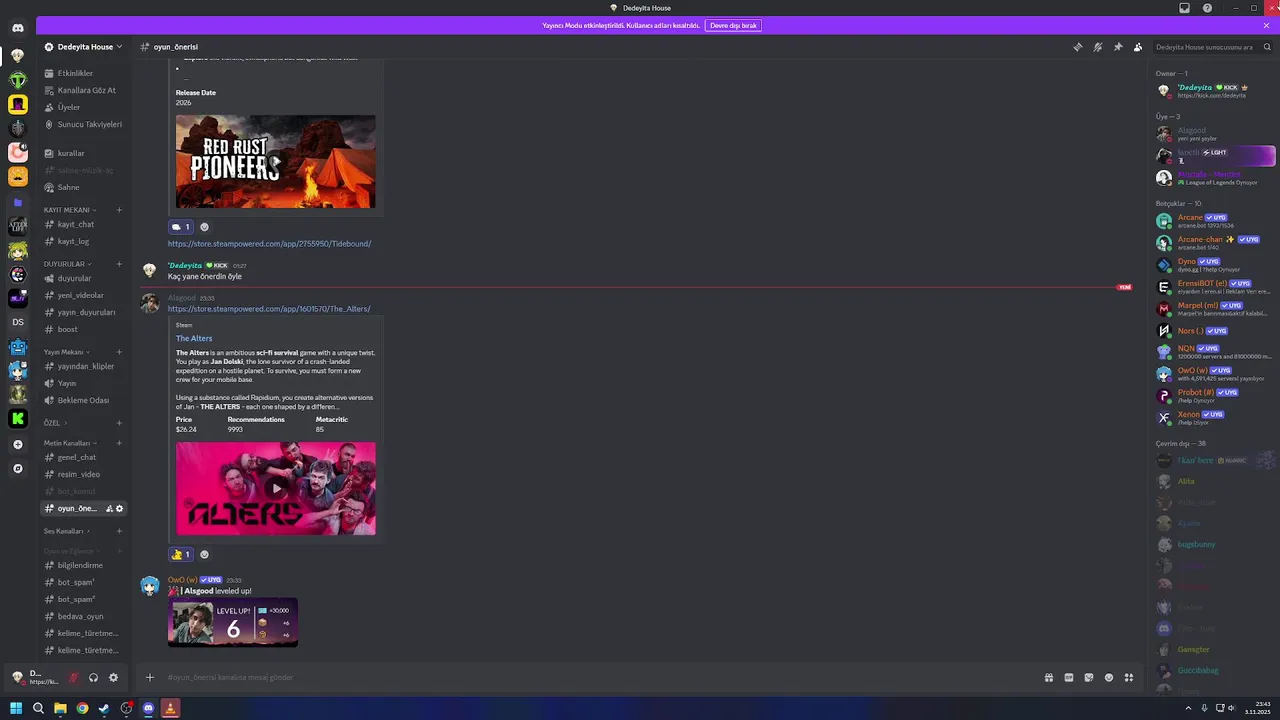Toggle microphone mute in user panel
1280x720 pixels.
(x=73, y=677)
